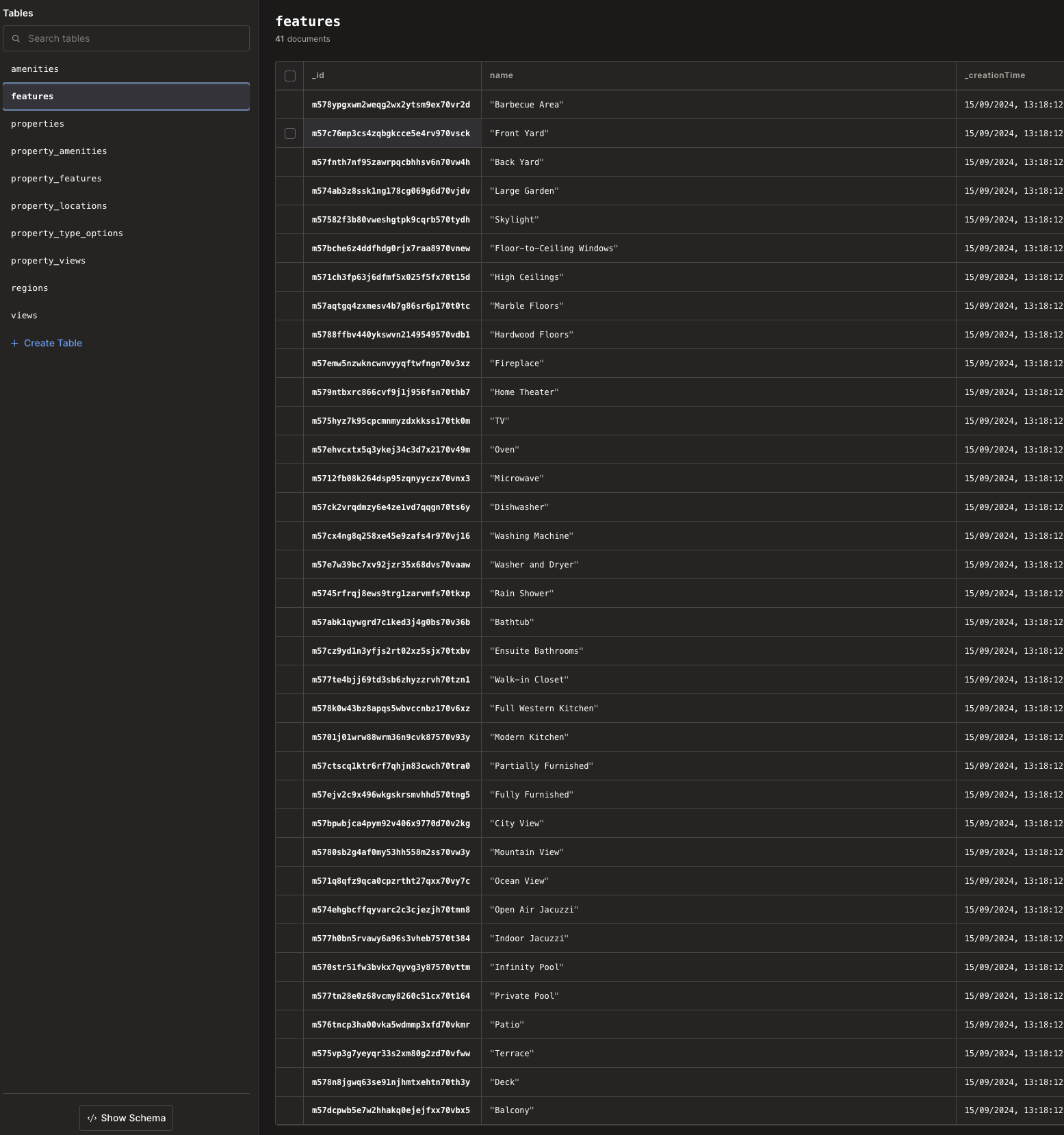Click the "Front Yard" name cell

point(718,133)
